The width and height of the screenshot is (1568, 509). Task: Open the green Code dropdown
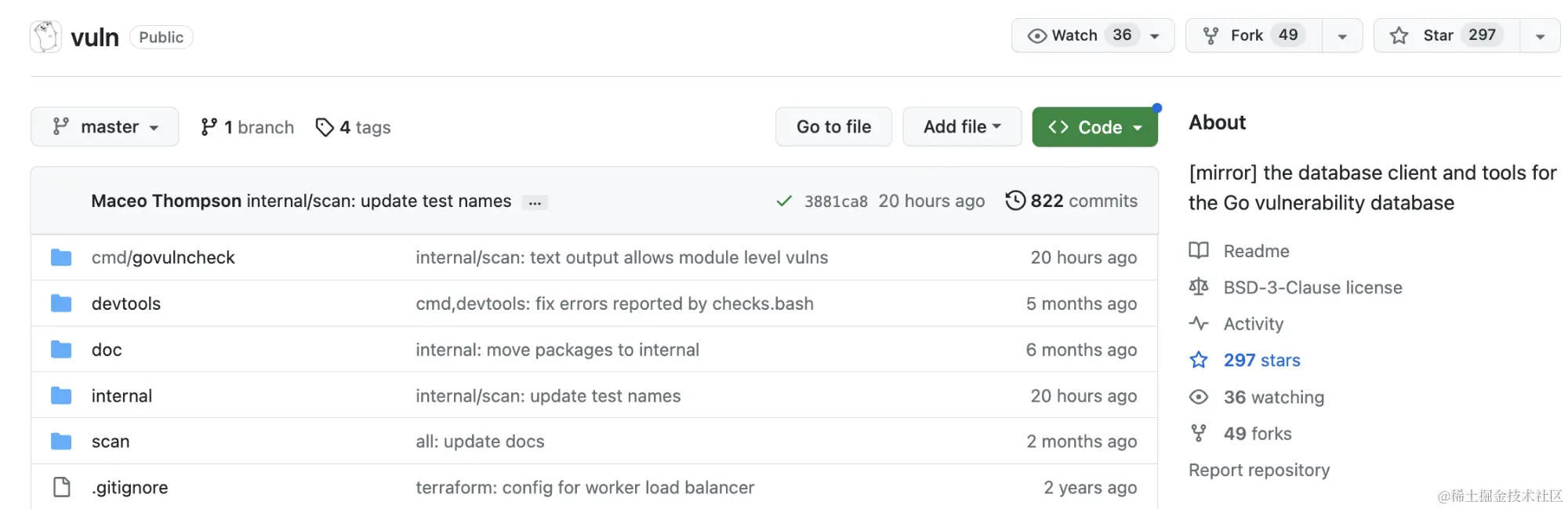1094,127
